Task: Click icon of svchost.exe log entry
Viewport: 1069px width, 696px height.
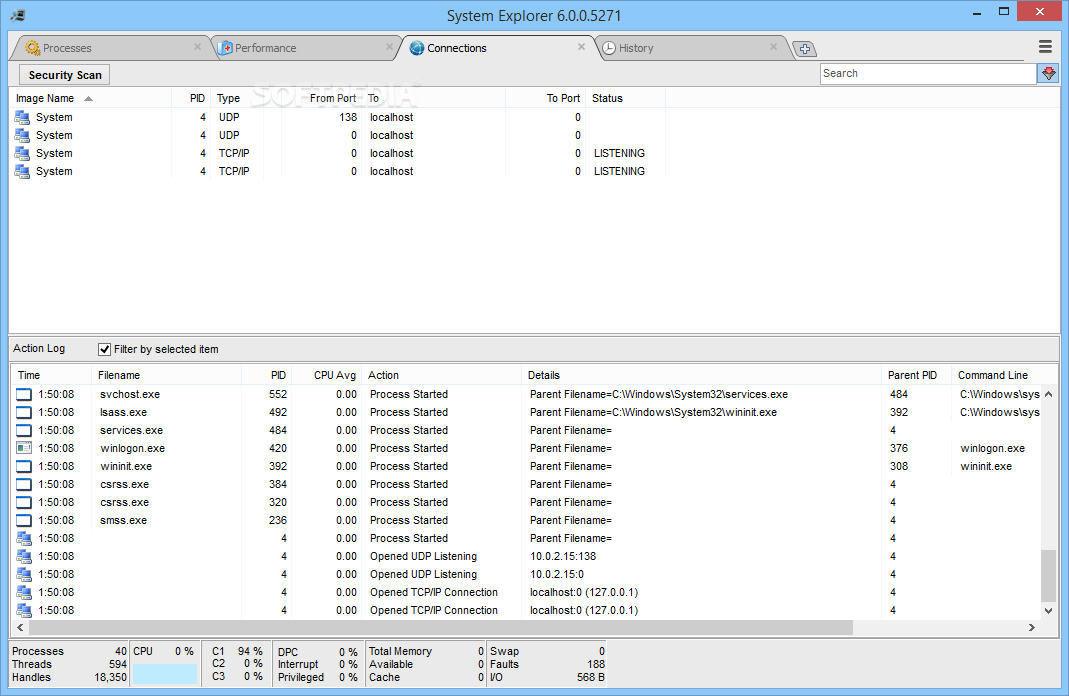Action: [x=24, y=394]
